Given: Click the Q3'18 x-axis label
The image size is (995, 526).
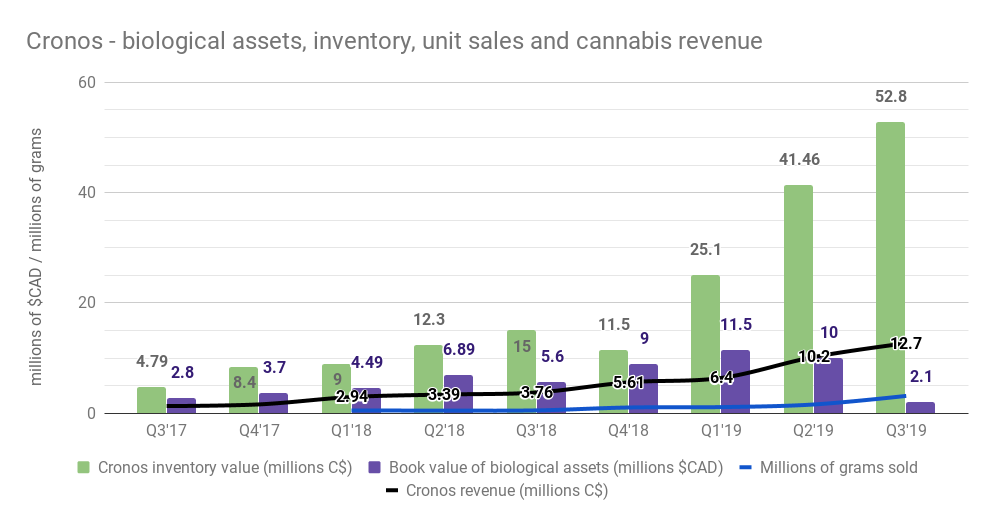Looking at the screenshot, I should click(536, 430).
